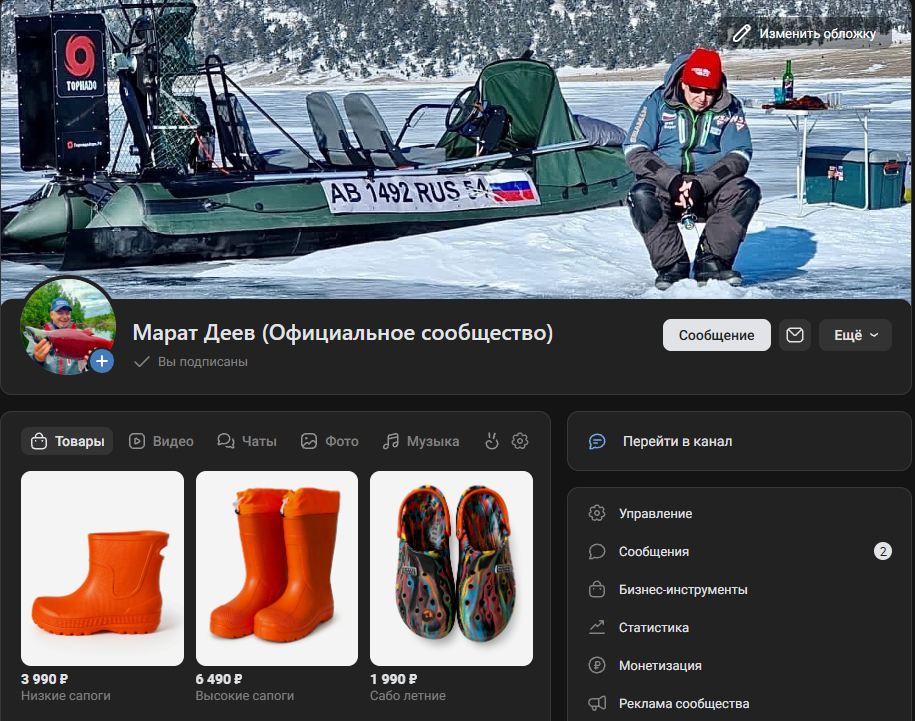Viewport: 915px width, 721px height.
Task: Click the Вы подписаны subscription status
Action: [191, 362]
